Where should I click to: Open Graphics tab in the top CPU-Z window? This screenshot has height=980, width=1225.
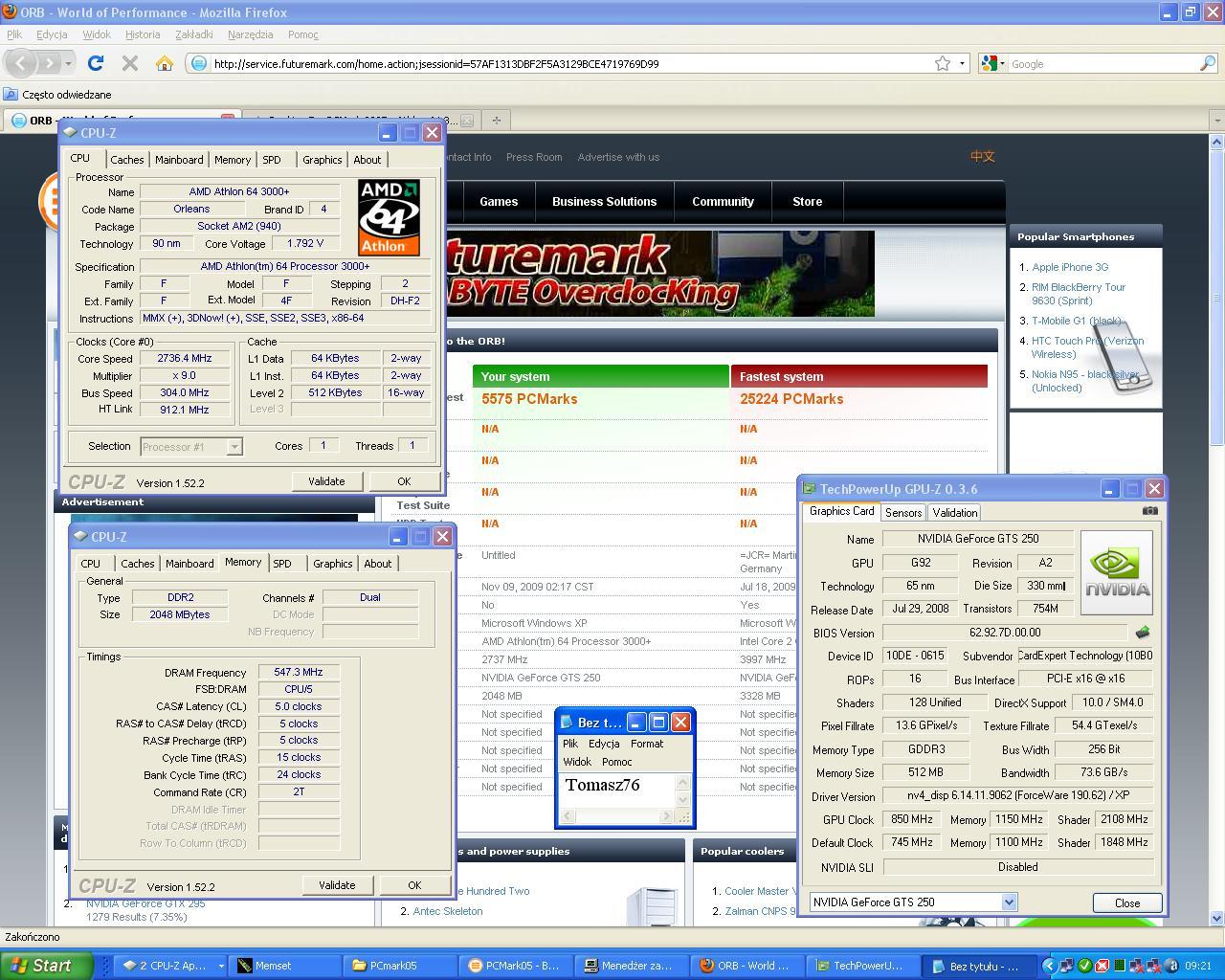click(322, 160)
